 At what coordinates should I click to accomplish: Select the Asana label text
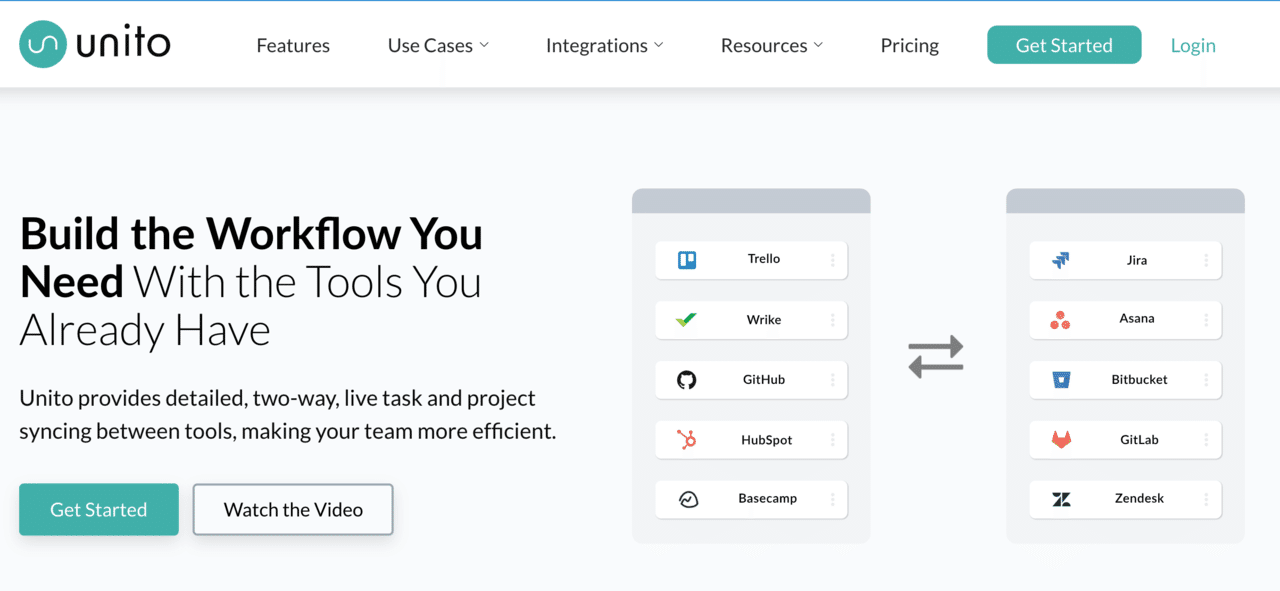(1137, 319)
